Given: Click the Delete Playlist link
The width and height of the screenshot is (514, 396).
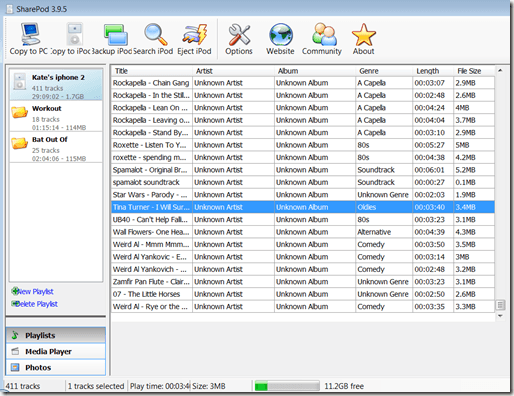Looking at the screenshot, I should [x=35, y=304].
